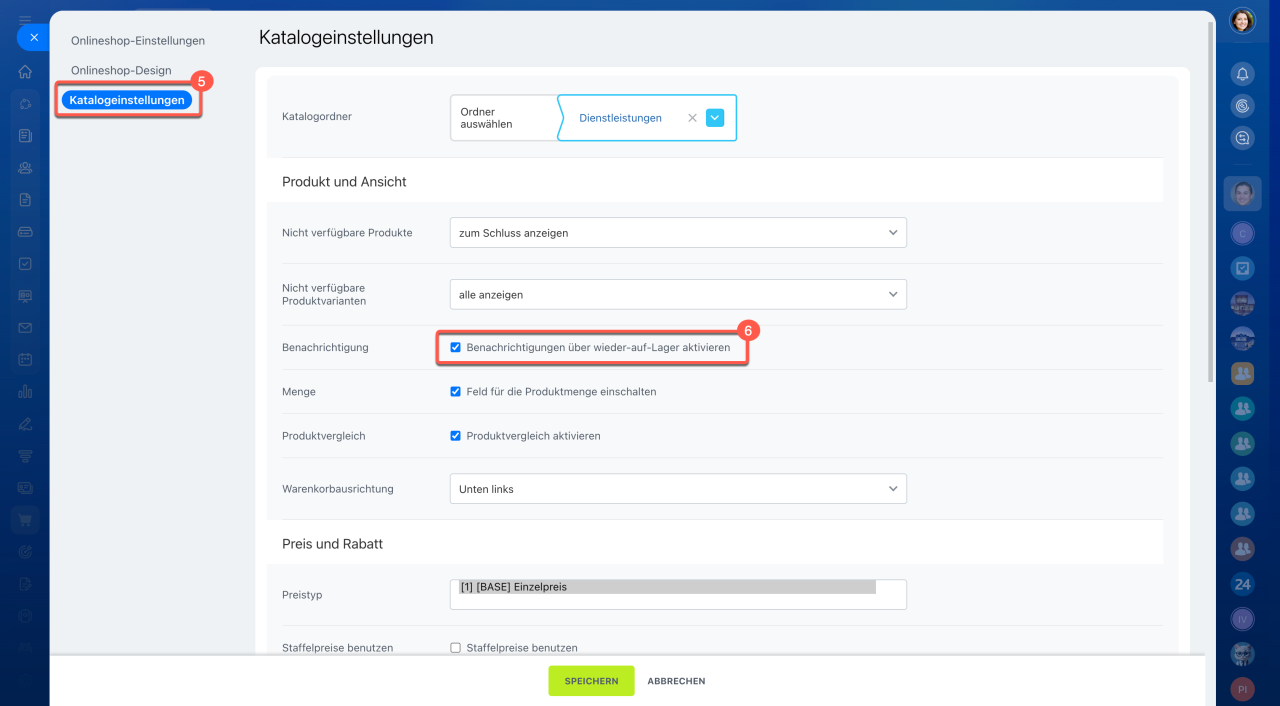Open the user profile avatar at top right
The image size is (1280, 706).
[x=1242, y=20]
